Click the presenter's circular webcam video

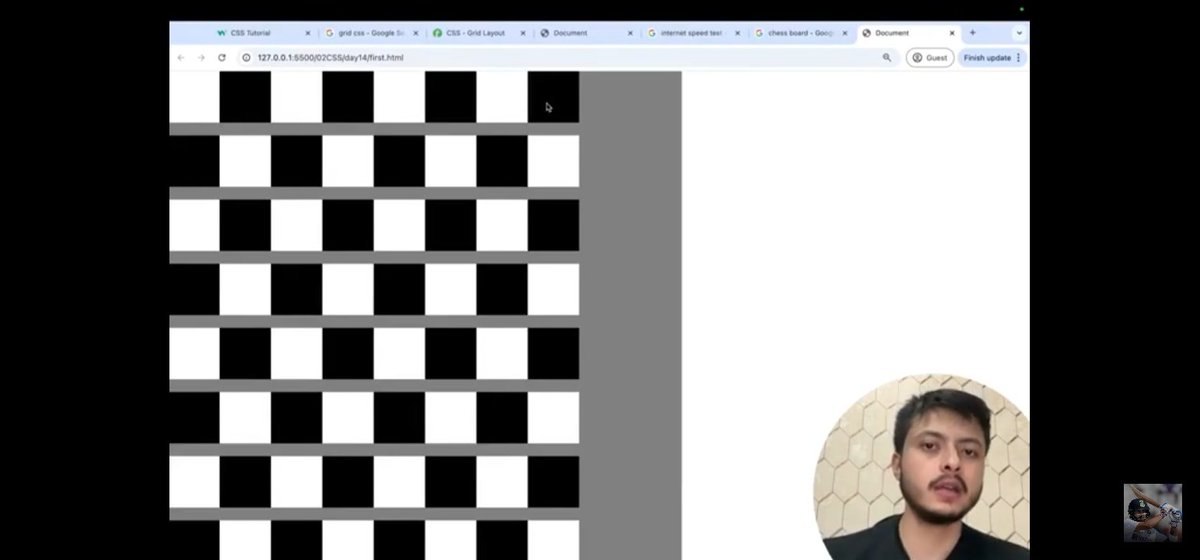(922, 467)
